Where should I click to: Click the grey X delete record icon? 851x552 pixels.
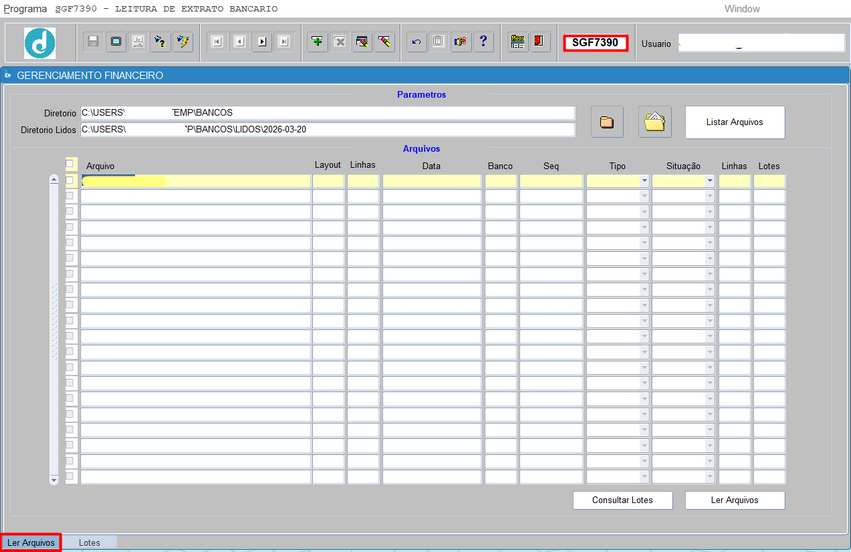[x=340, y=42]
